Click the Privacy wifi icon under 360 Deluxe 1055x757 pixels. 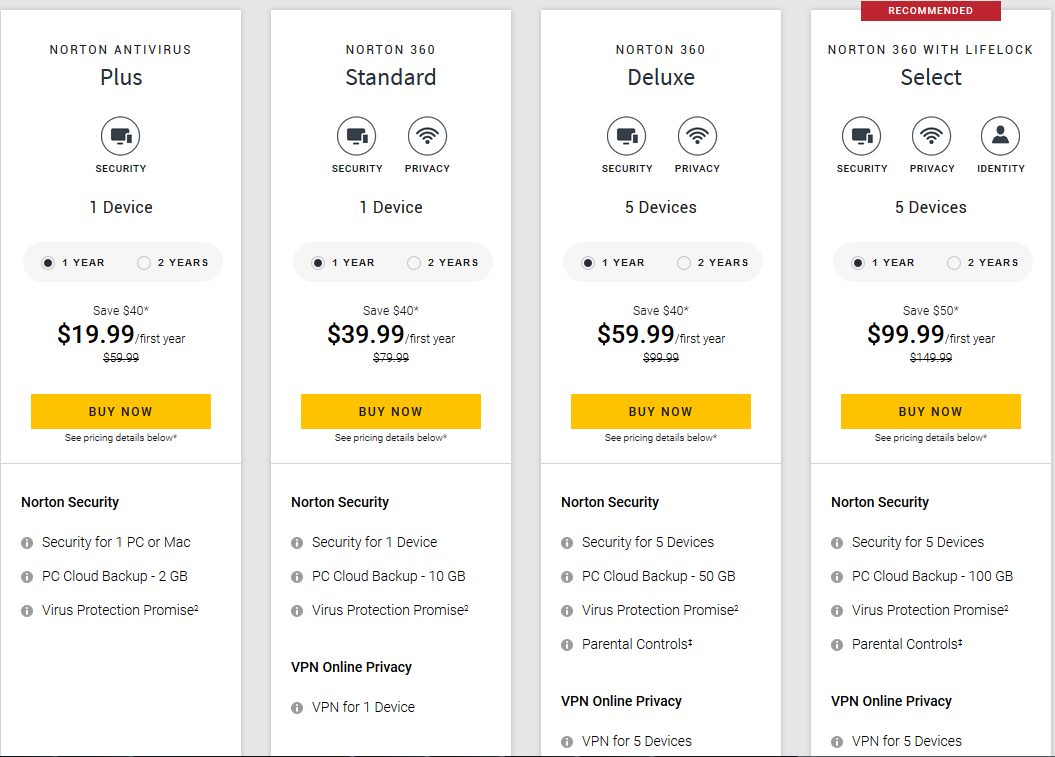pos(697,136)
